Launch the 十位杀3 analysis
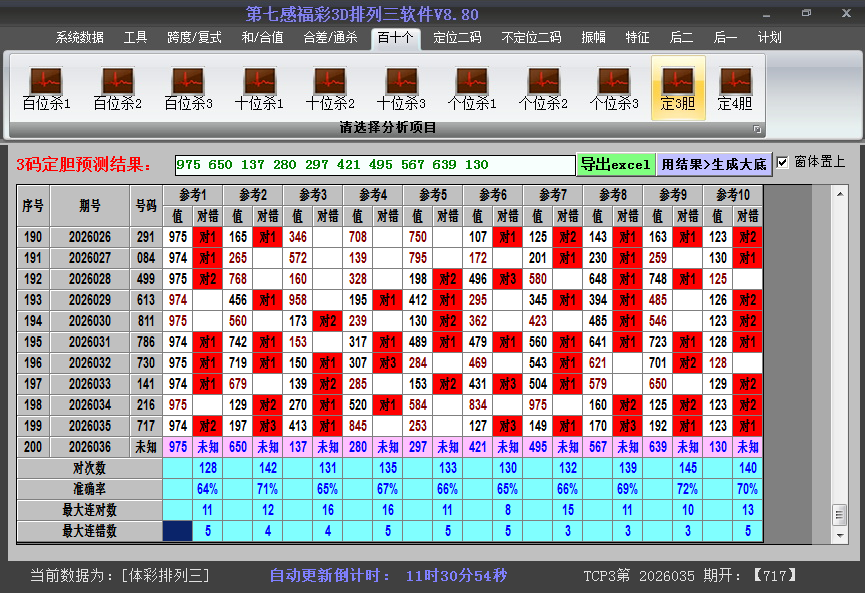Screen dimensions: 865x593 pyautogui.click(x=401, y=88)
